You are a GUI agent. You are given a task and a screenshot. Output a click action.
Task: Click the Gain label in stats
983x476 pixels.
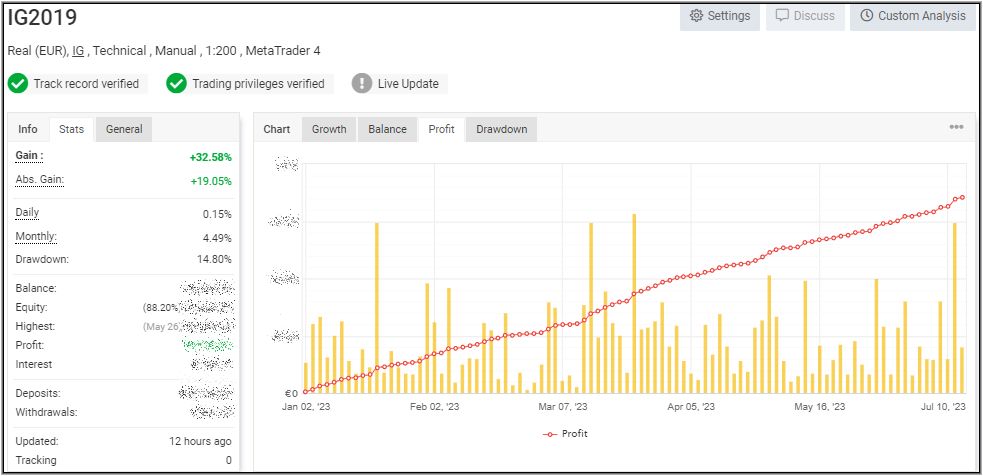click(x=29, y=156)
